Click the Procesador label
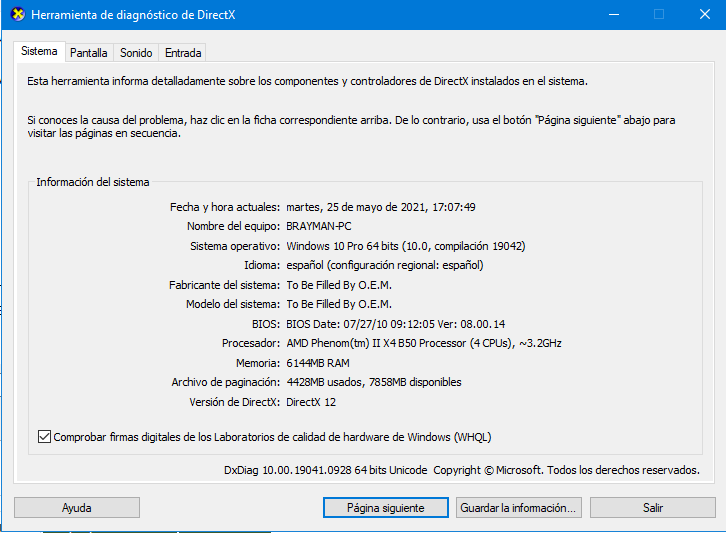This screenshot has width=726, height=533. tap(251, 343)
